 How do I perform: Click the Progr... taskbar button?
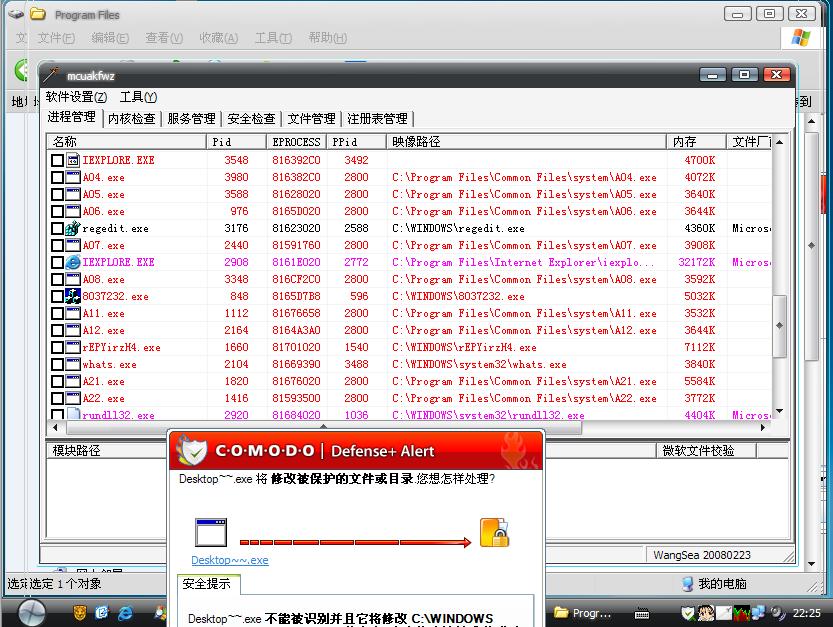[583, 613]
